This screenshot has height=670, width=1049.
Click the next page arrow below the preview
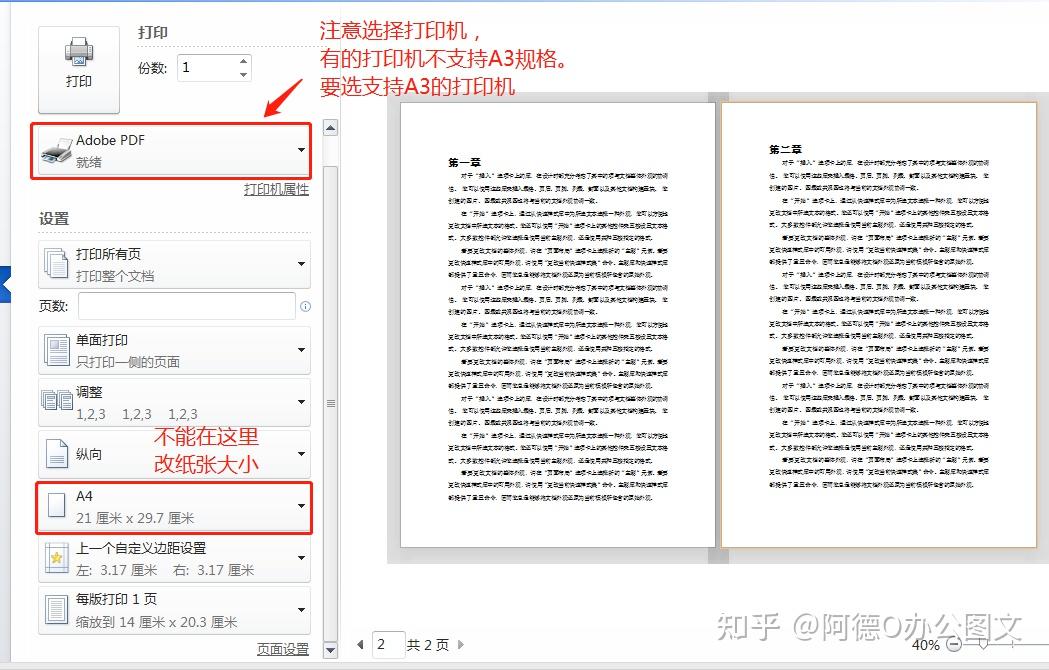click(x=459, y=645)
